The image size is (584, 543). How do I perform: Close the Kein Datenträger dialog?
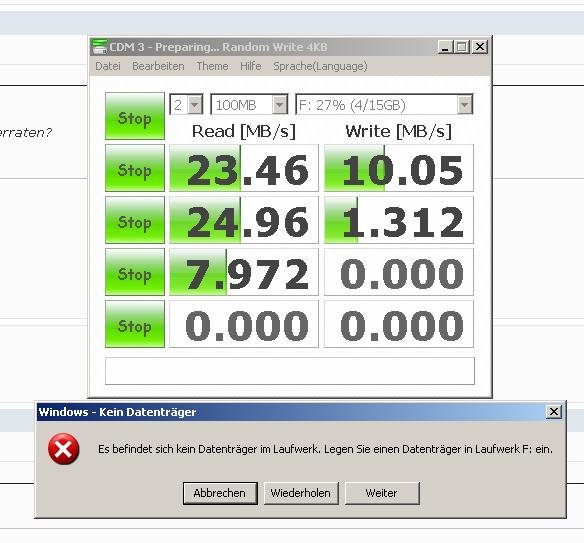tap(554, 412)
